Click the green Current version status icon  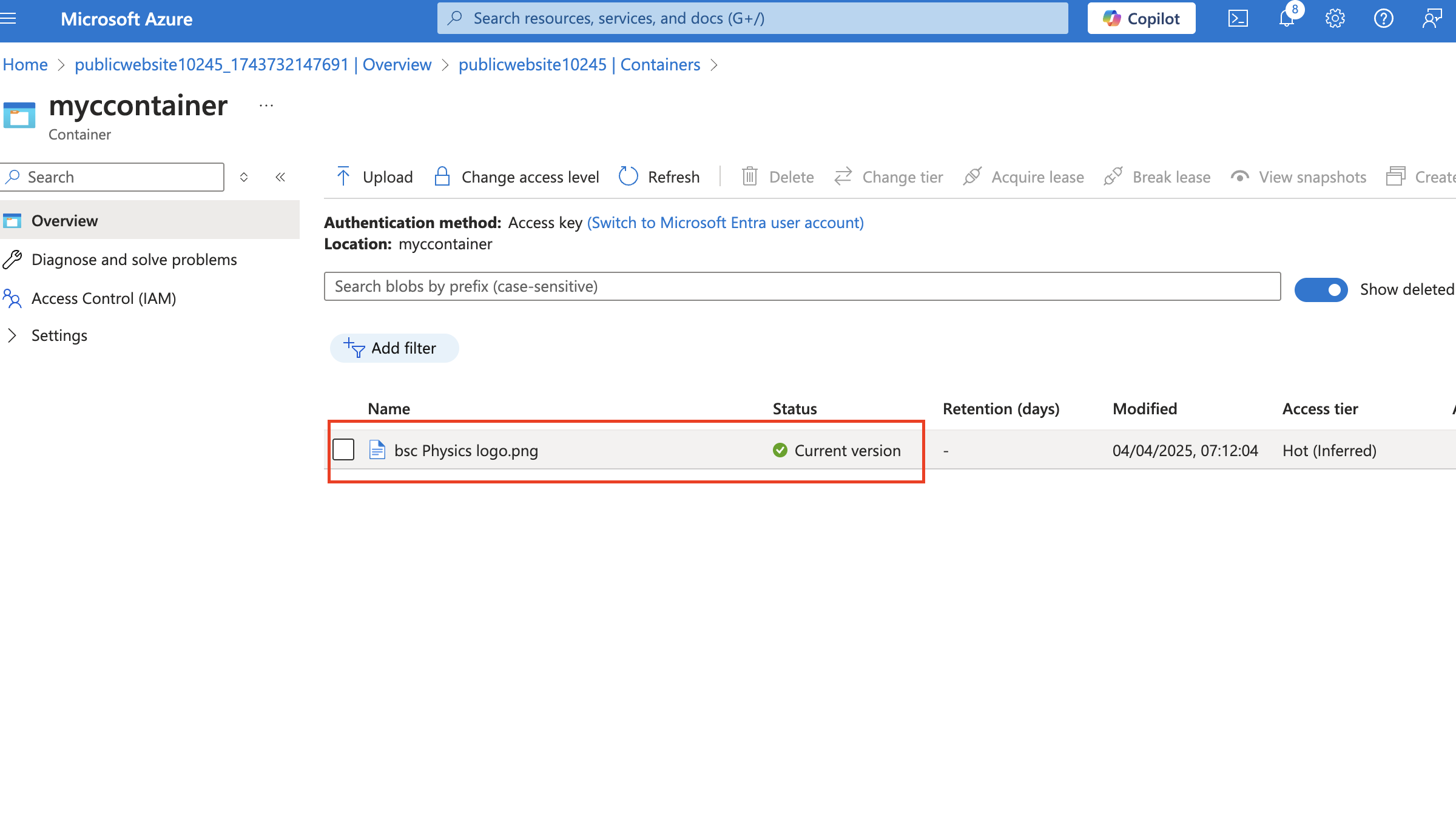pyautogui.click(x=780, y=450)
